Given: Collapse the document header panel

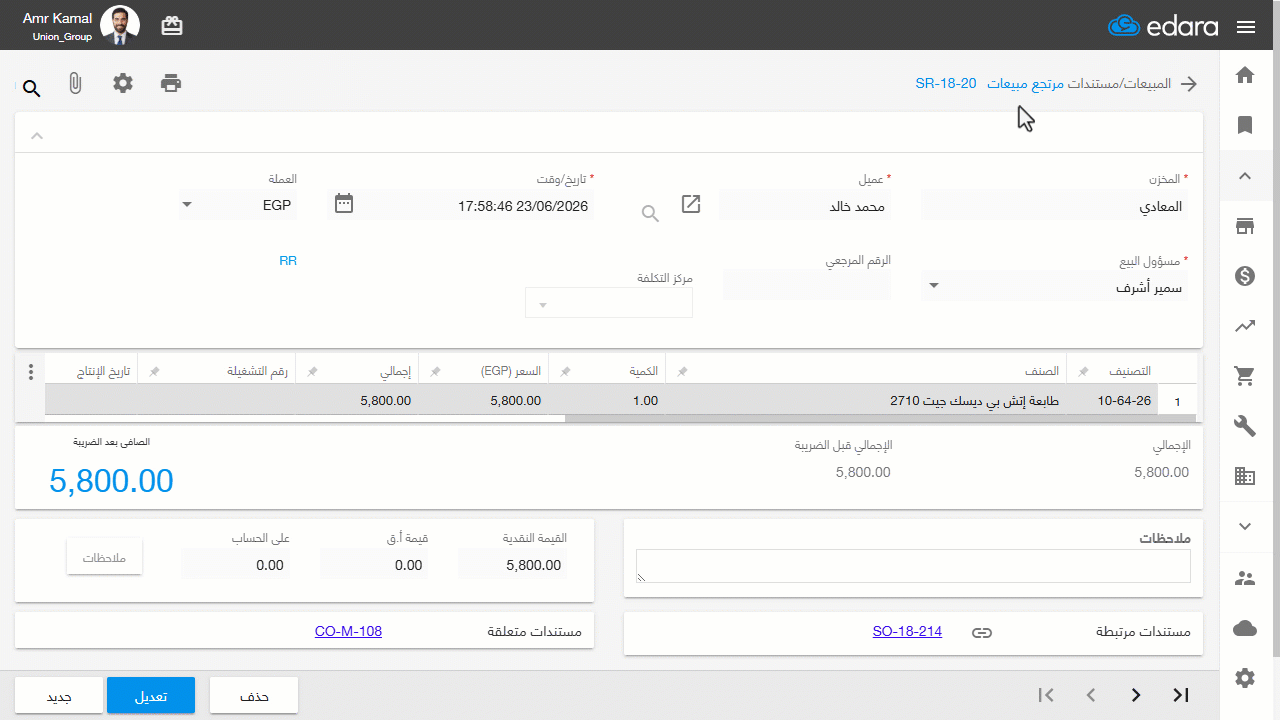Looking at the screenshot, I should (37, 135).
